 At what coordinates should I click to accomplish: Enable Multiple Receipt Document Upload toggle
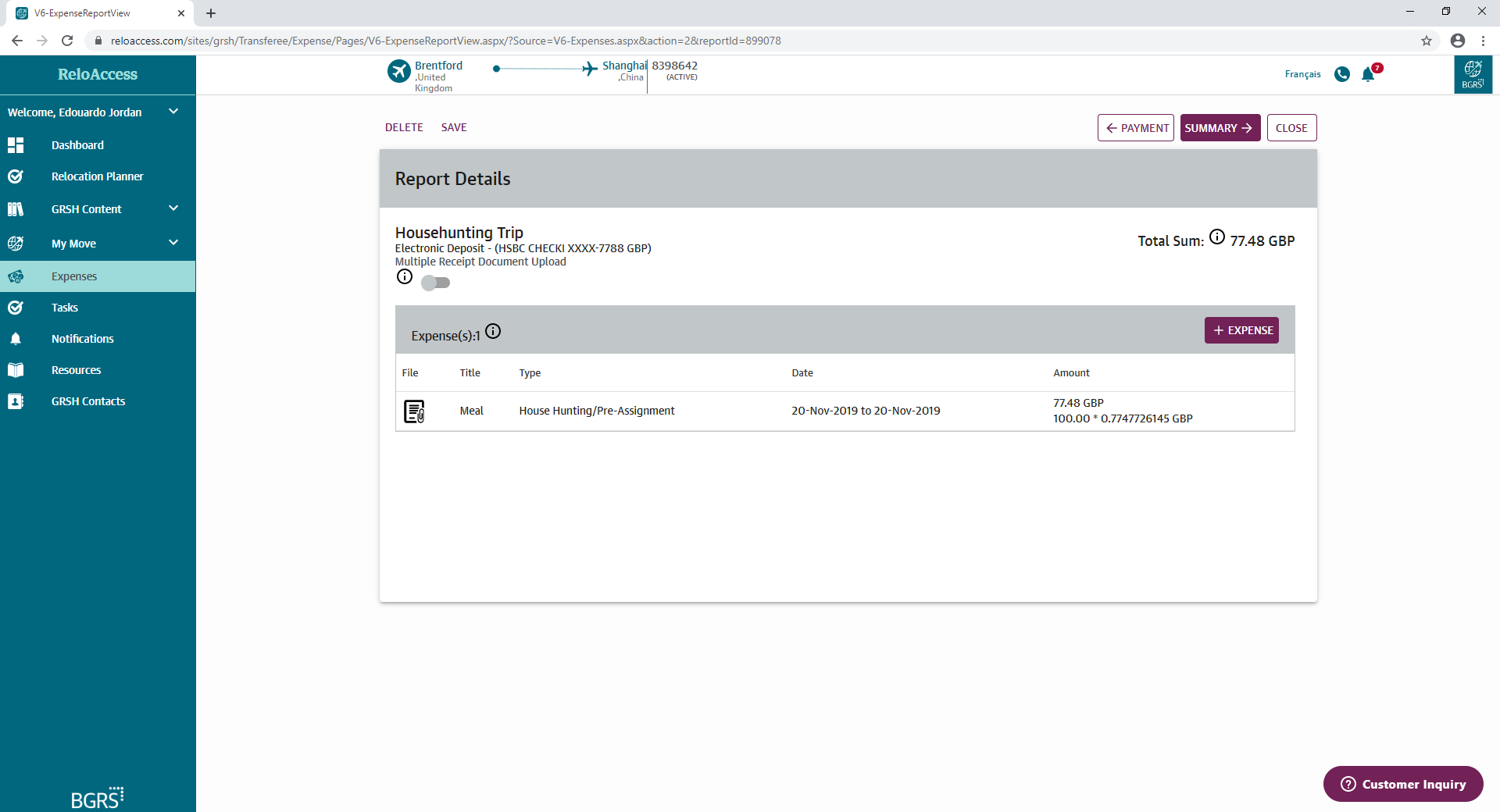coord(435,283)
